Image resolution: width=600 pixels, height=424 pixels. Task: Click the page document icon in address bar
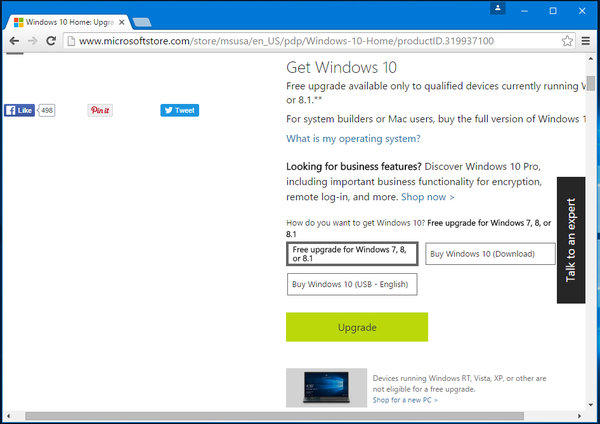(x=71, y=41)
